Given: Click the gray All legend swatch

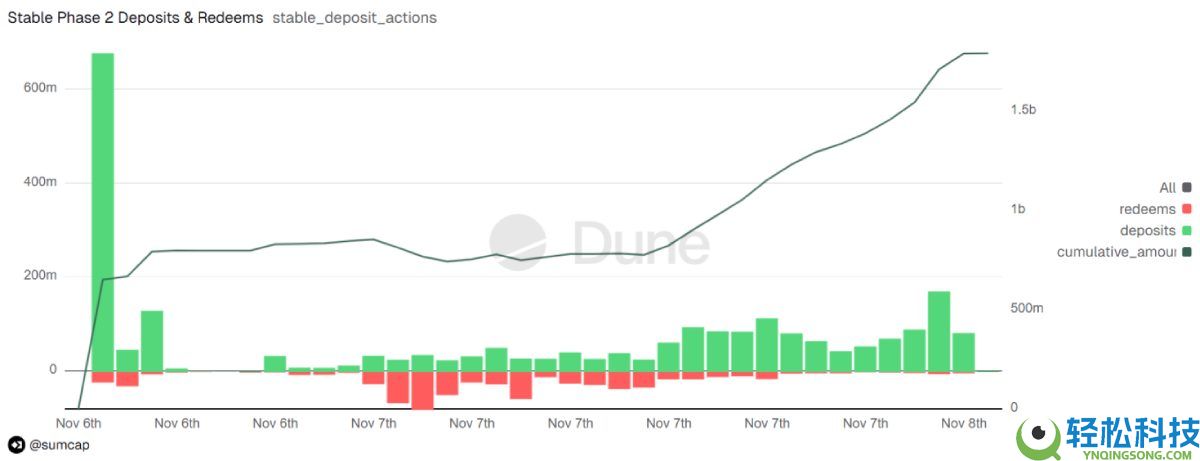Looking at the screenshot, I should (x=1187, y=187).
